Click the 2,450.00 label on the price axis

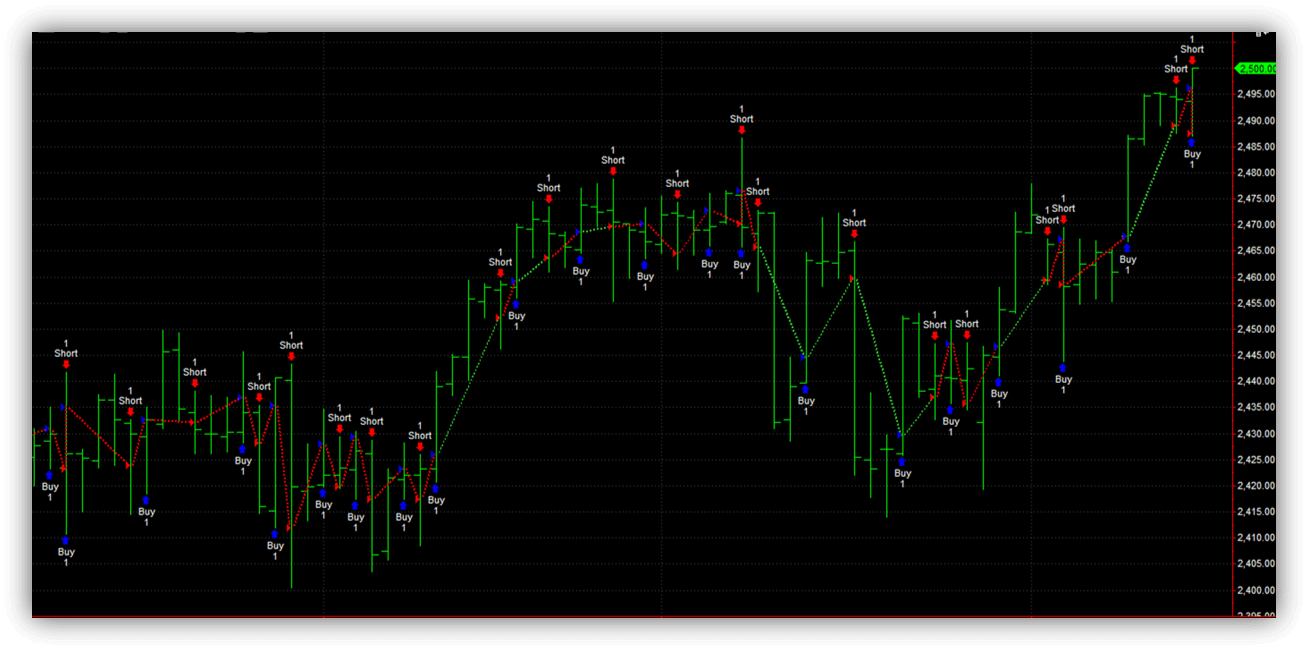[x=1257, y=329]
